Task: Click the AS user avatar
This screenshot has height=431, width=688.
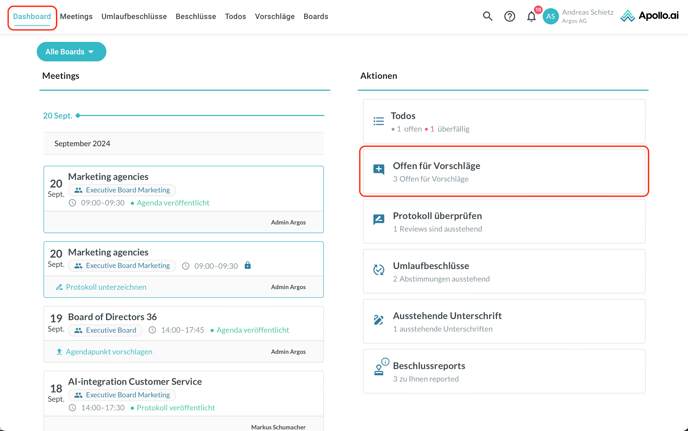Action: tap(550, 16)
